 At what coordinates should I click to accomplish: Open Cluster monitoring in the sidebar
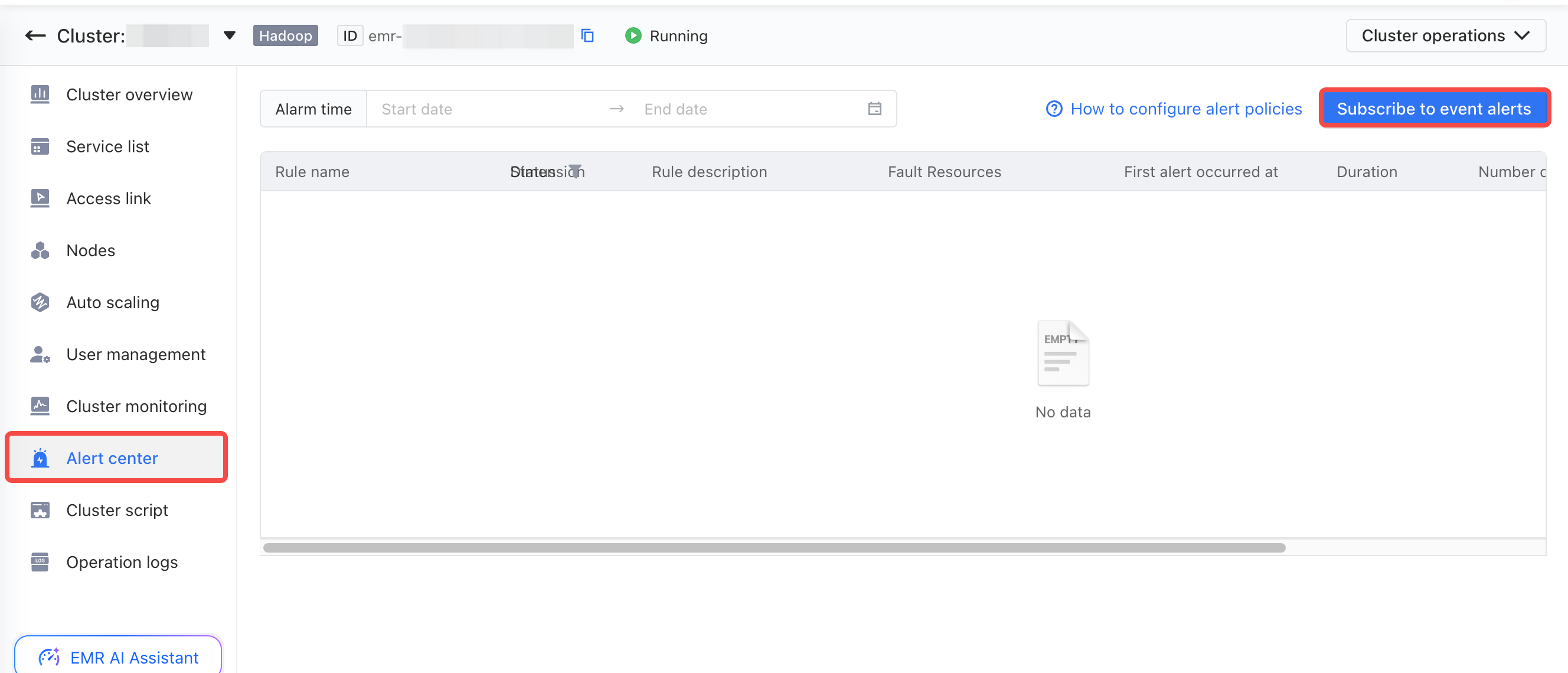coord(136,406)
